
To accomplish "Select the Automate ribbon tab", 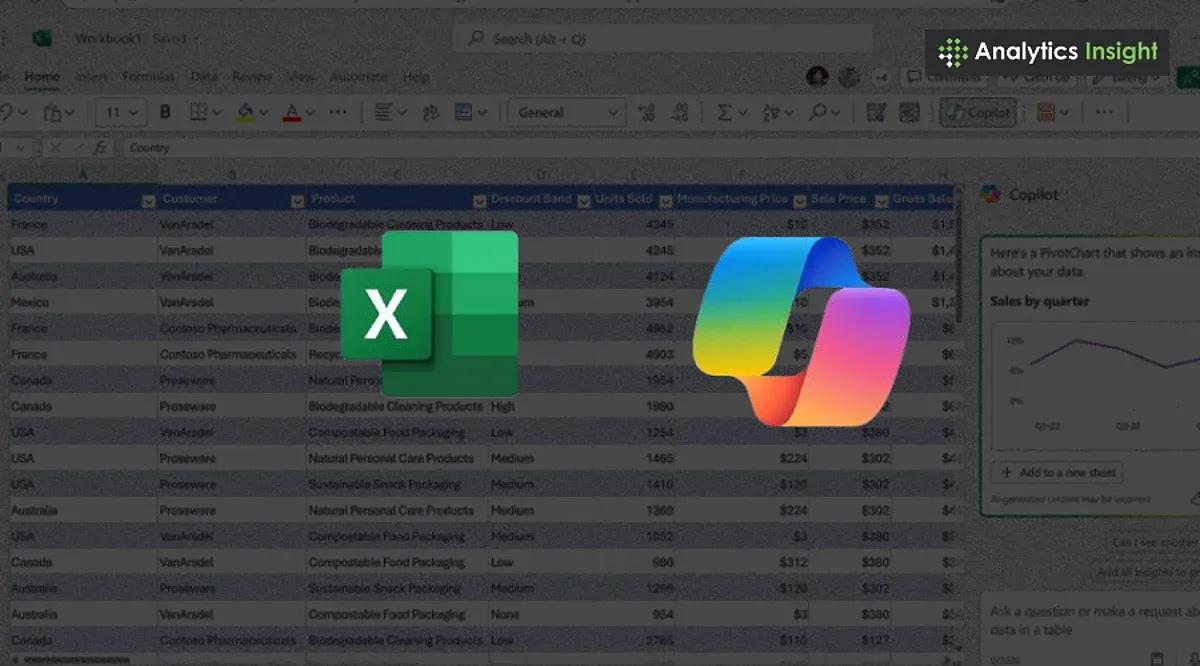I will 358,76.
